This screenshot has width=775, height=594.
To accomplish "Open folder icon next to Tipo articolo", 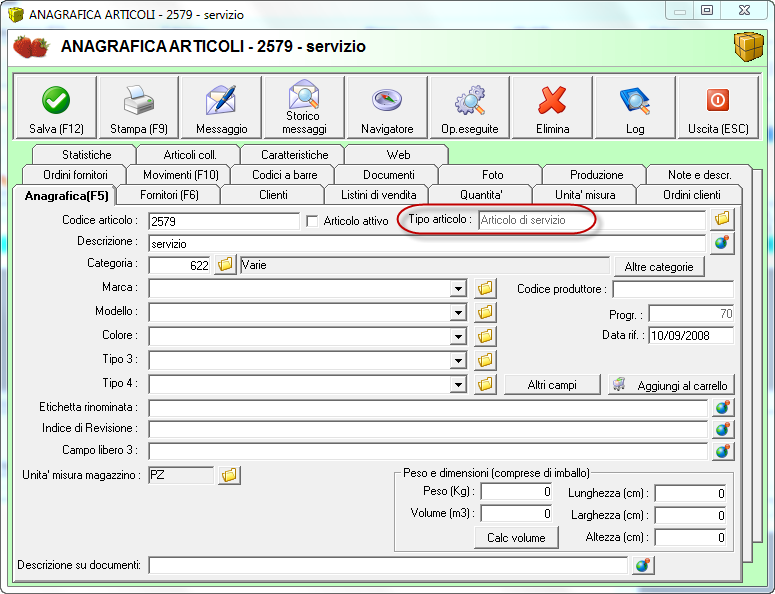I will point(722,218).
